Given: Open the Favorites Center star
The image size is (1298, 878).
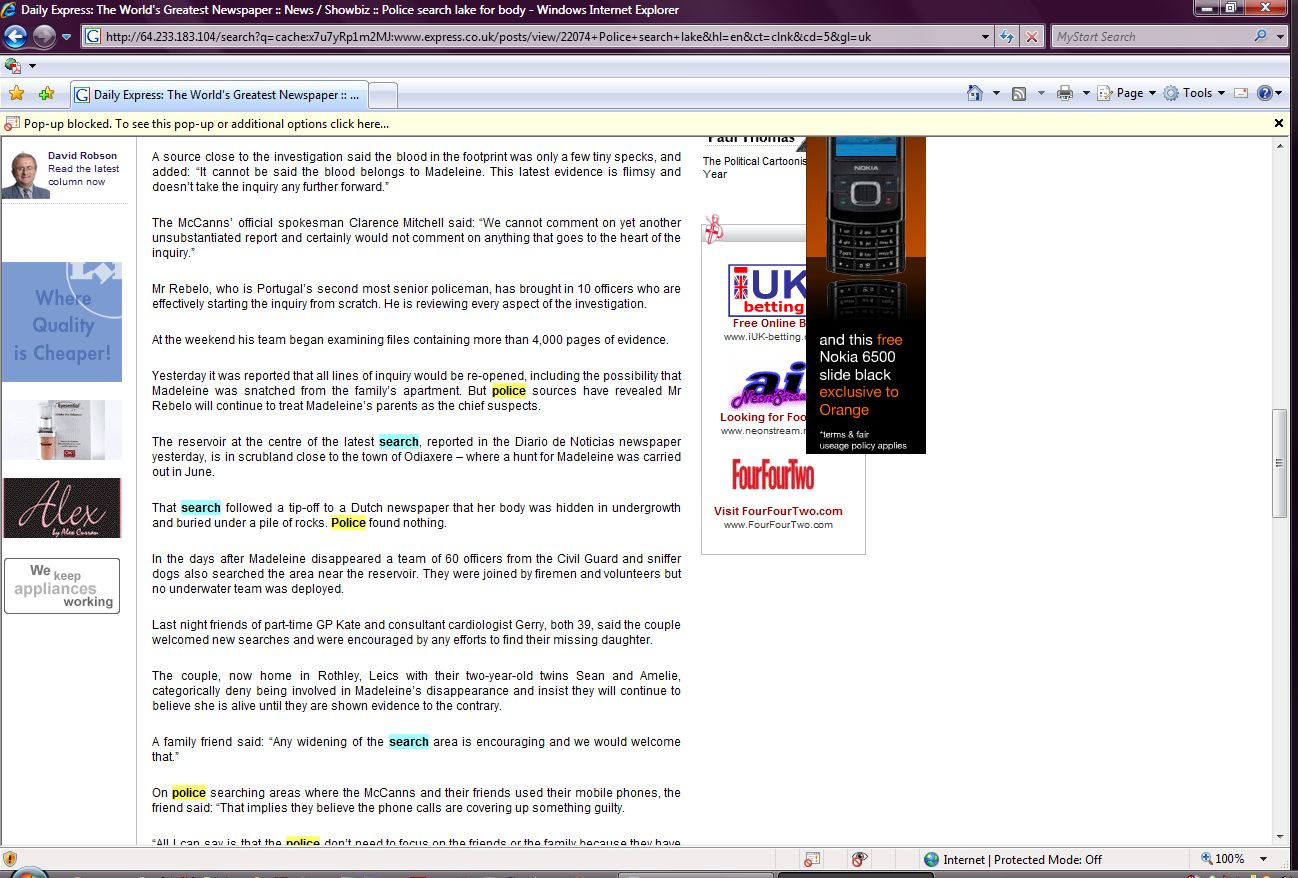Looking at the screenshot, I should coord(16,94).
